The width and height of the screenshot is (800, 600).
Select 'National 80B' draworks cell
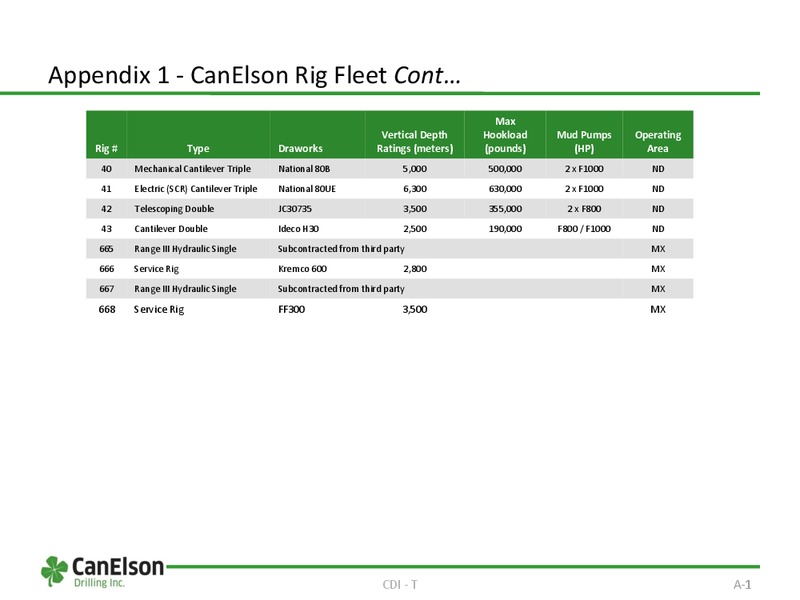tap(304, 169)
